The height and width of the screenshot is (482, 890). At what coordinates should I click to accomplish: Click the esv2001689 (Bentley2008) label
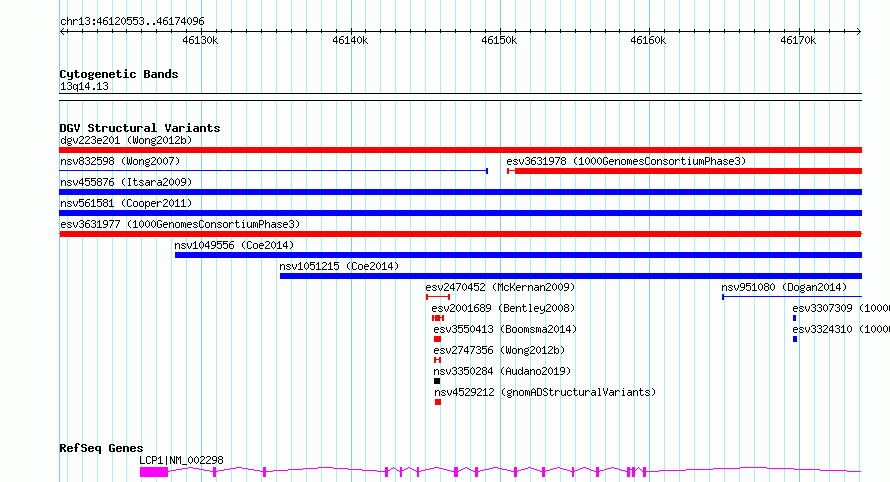click(x=503, y=308)
